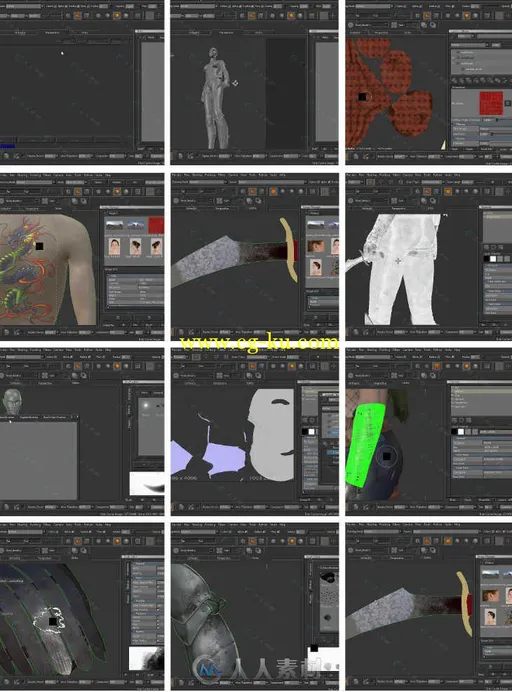Click the grid icon in the tool options bar above the dragon tattoo
Screen dimensions: 512x692
tap(45, 201)
